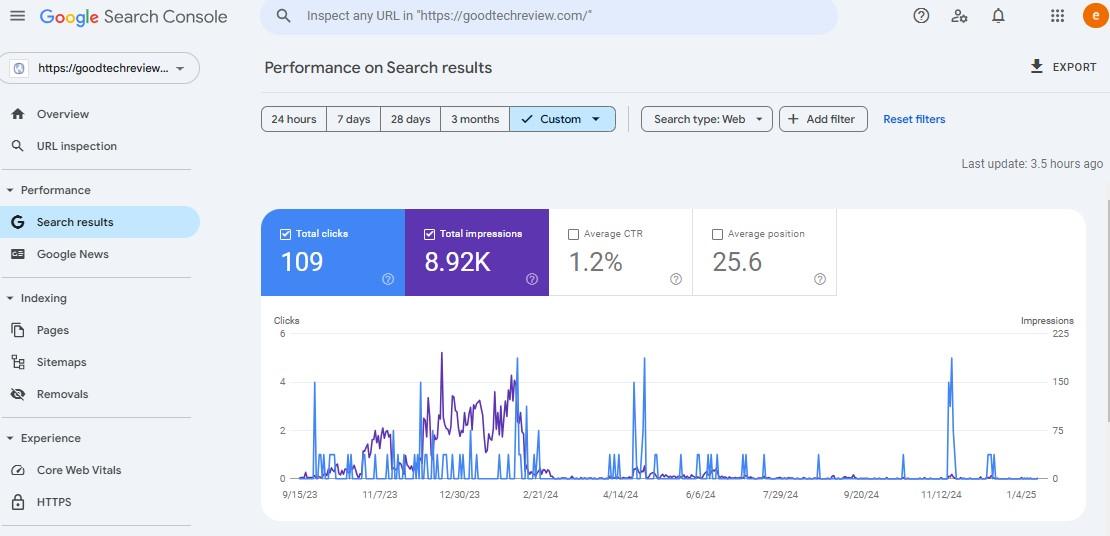Collapse the Experience section
The height and width of the screenshot is (536, 1110).
10,438
